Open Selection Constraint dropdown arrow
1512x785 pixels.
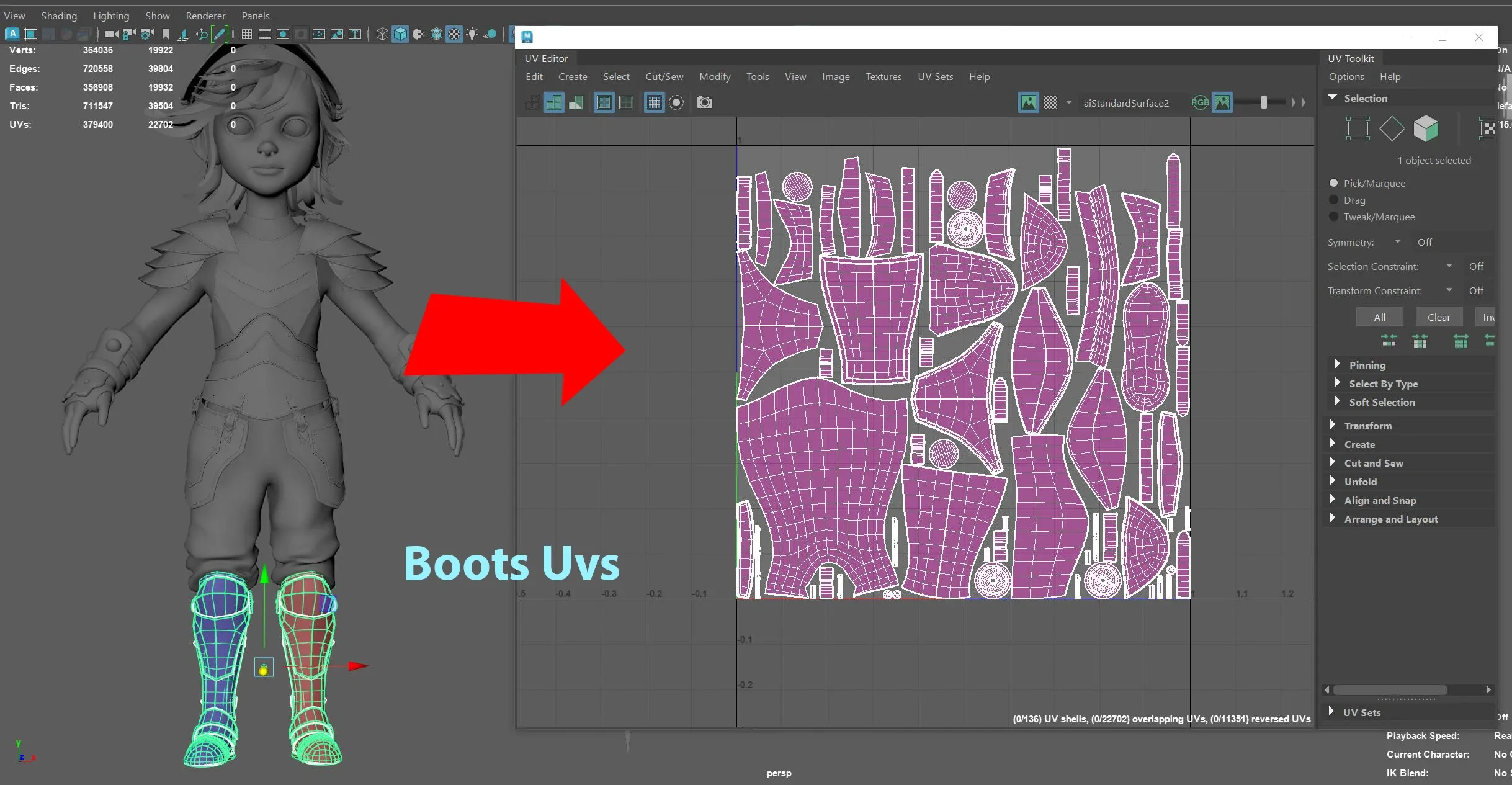point(1449,266)
